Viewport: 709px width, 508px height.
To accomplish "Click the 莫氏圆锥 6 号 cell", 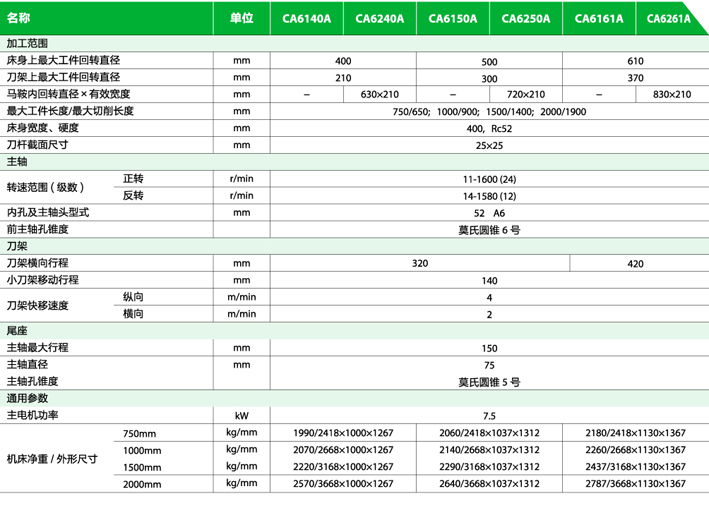I will (x=489, y=229).
